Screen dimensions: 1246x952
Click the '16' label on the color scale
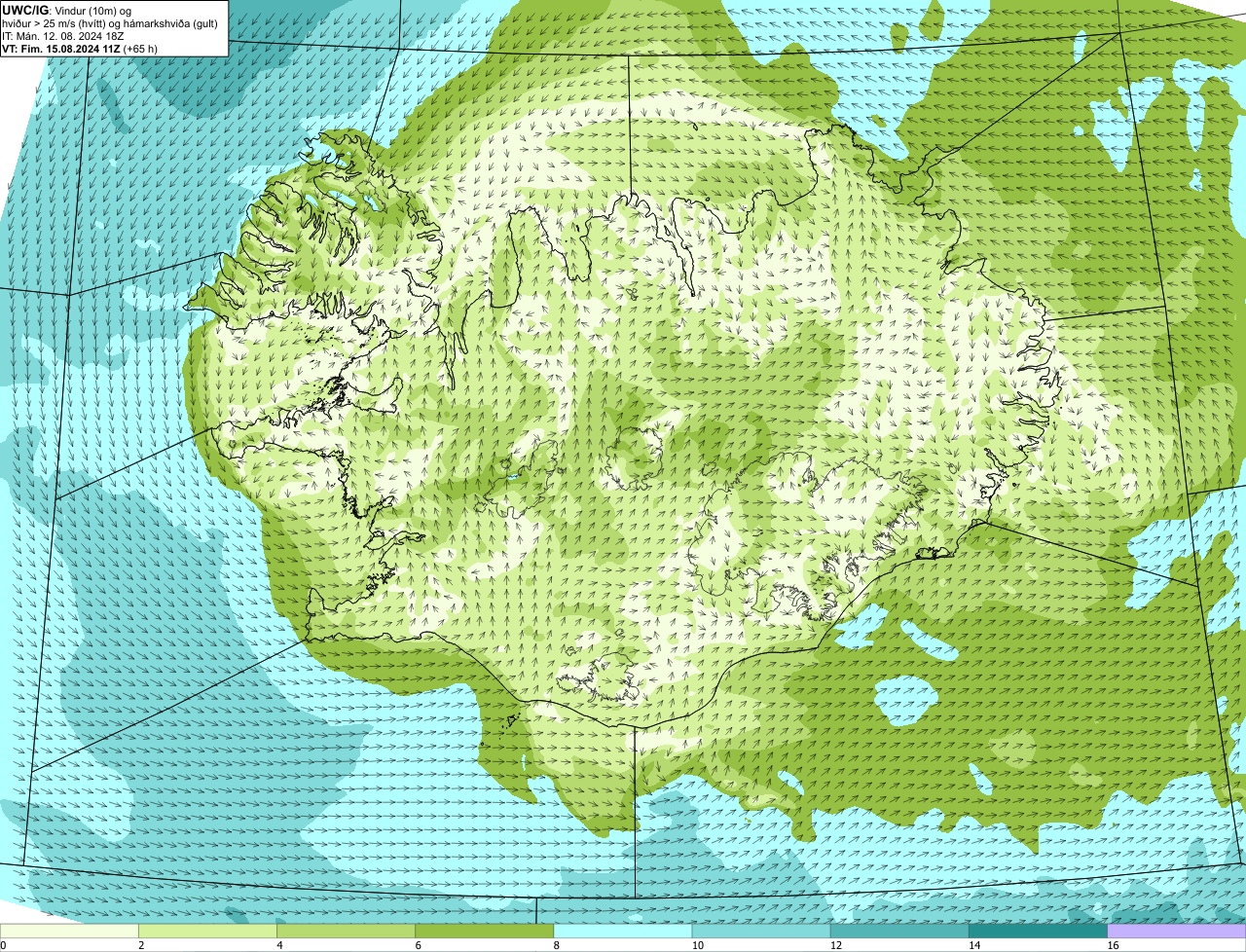(x=1112, y=945)
